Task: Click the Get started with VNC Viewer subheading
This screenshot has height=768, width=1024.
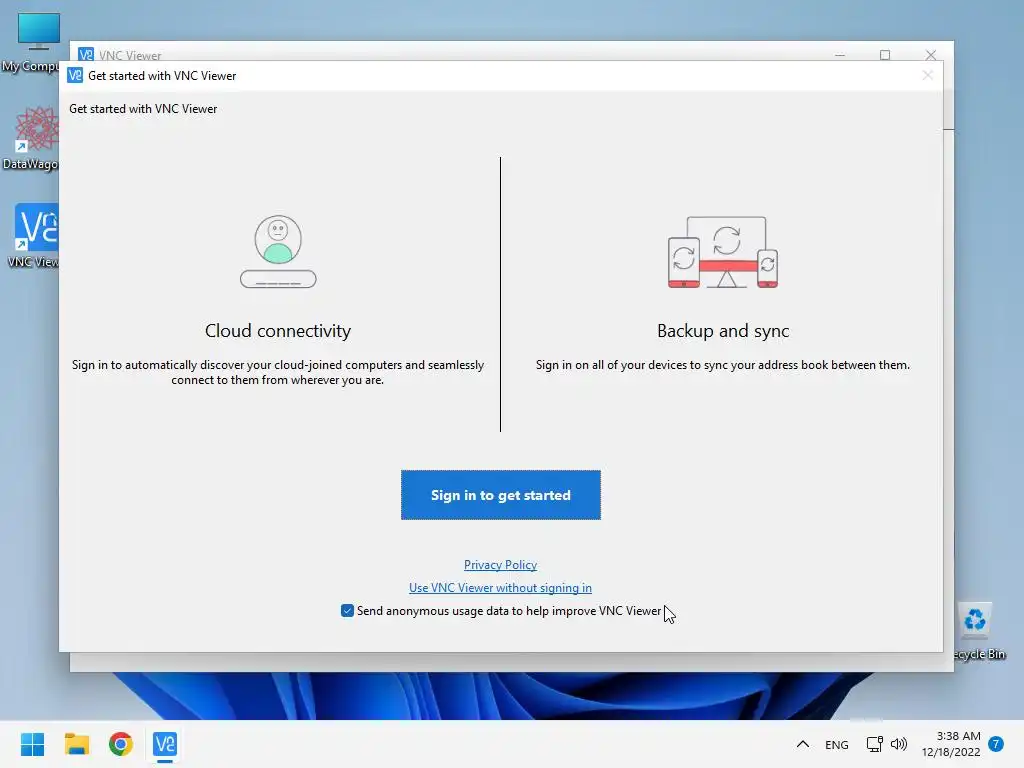Action: click(x=143, y=109)
